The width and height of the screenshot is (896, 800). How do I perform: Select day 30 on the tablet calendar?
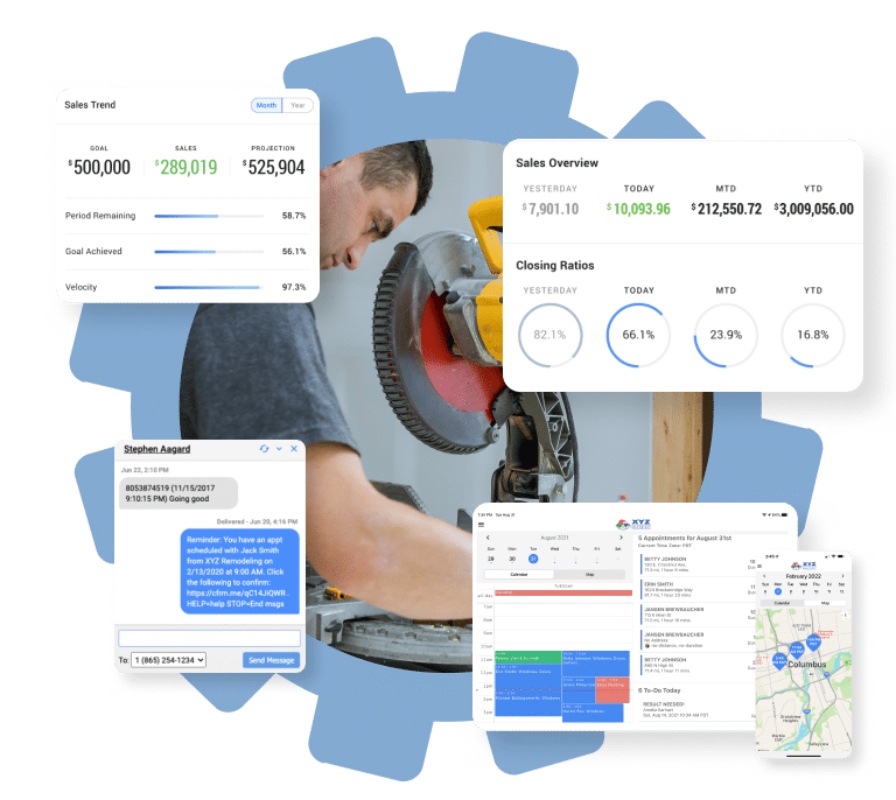click(512, 559)
